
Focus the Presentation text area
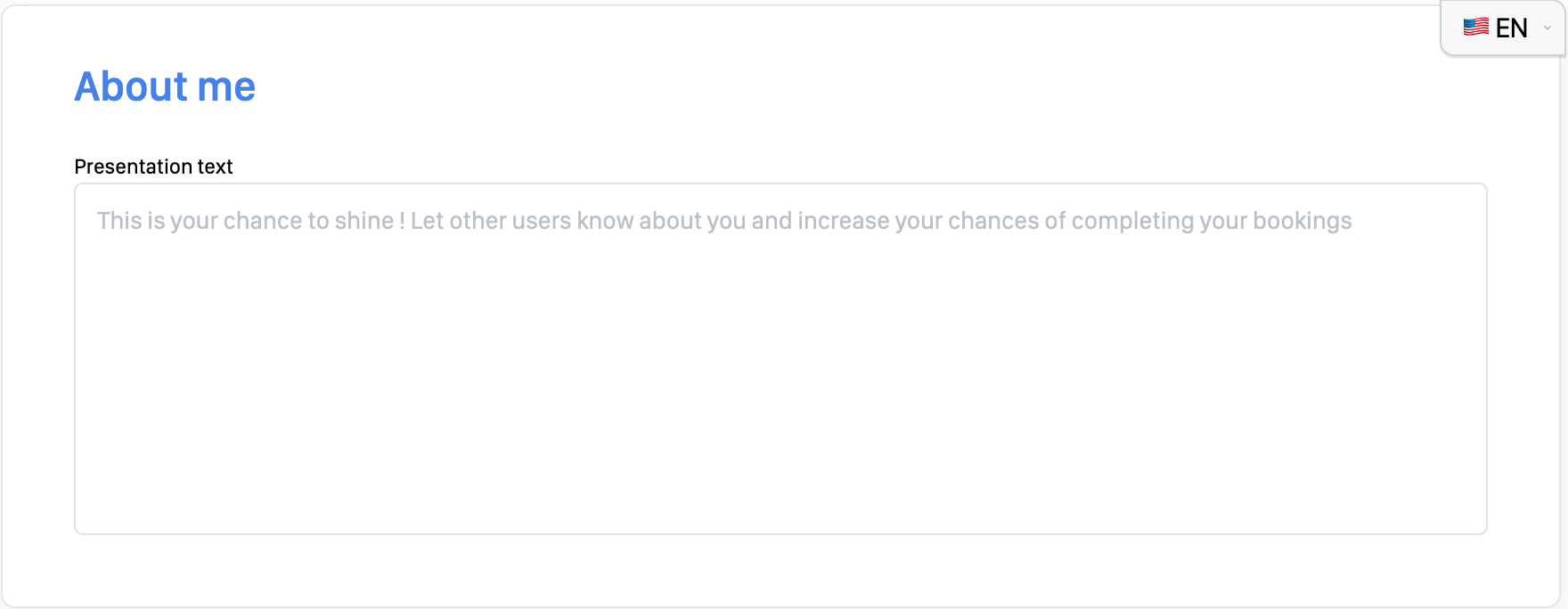coord(780,359)
